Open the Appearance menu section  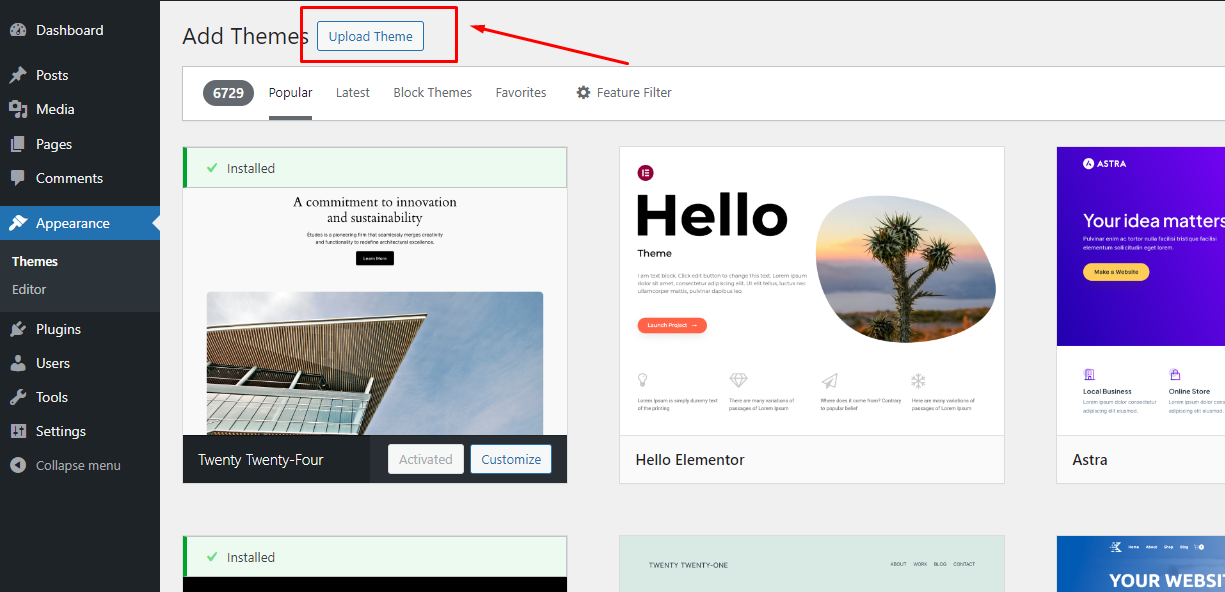tap(72, 223)
